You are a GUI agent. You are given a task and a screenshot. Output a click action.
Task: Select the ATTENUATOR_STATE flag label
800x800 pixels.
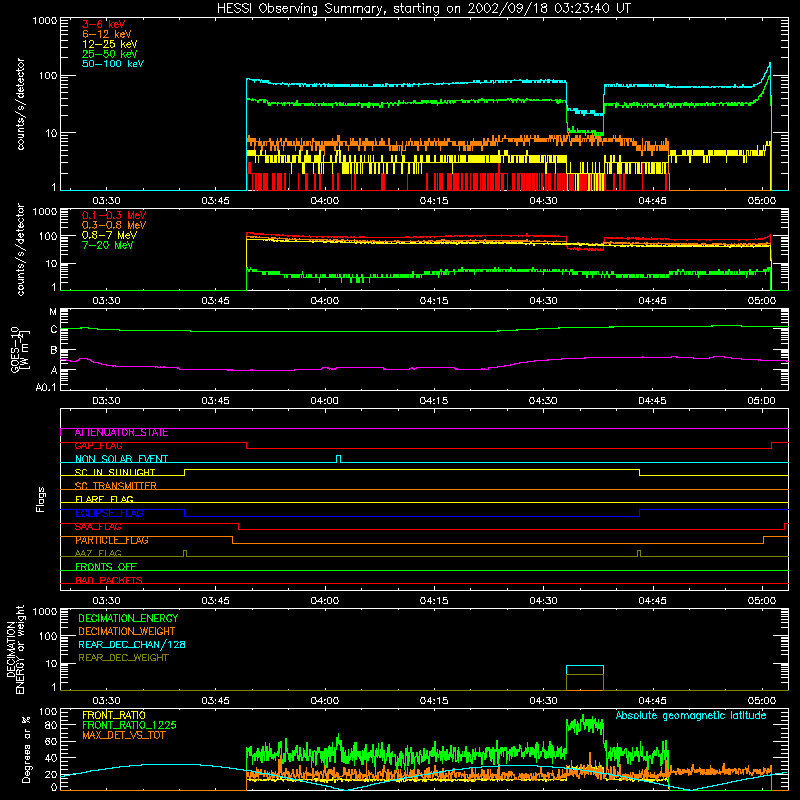(x=121, y=433)
